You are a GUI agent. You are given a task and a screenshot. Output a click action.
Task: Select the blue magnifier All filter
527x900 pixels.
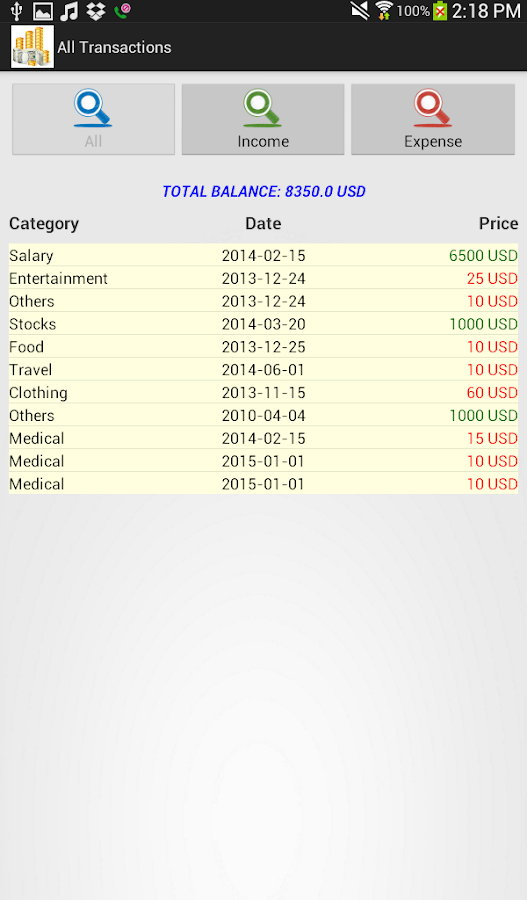point(94,119)
